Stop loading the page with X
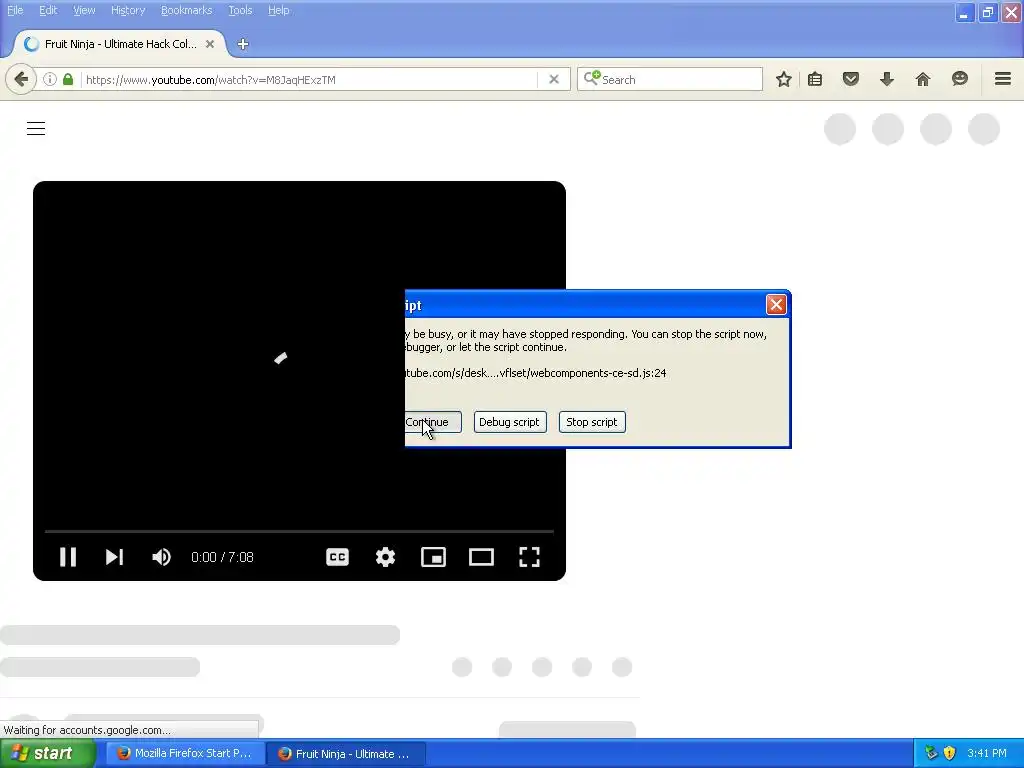The height and width of the screenshot is (768, 1024). point(554,80)
